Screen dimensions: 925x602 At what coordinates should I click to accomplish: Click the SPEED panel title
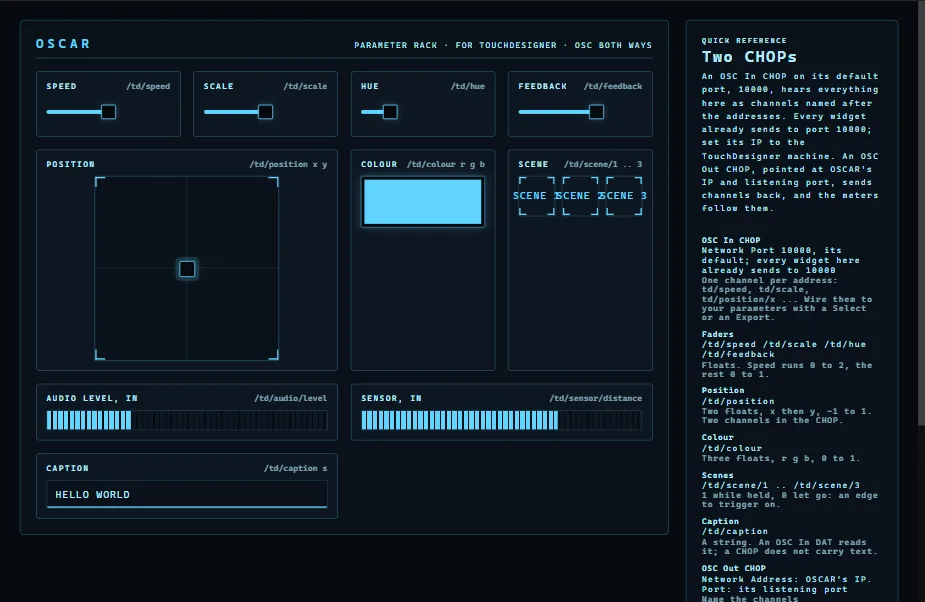[x=61, y=86]
